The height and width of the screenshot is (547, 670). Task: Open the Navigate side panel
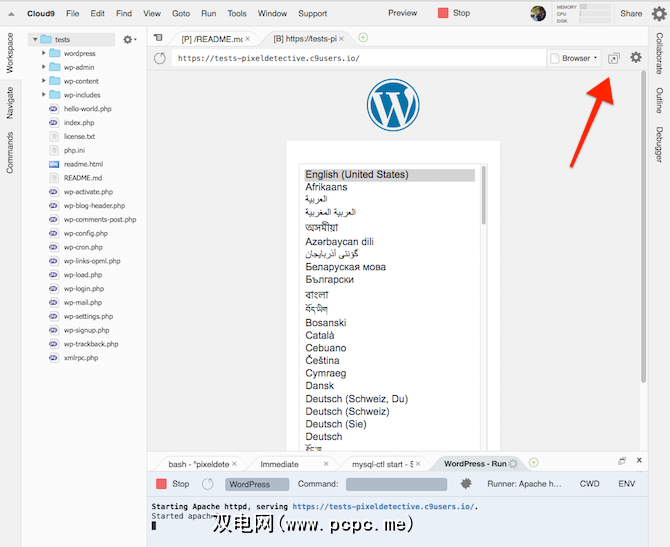pos(10,103)
